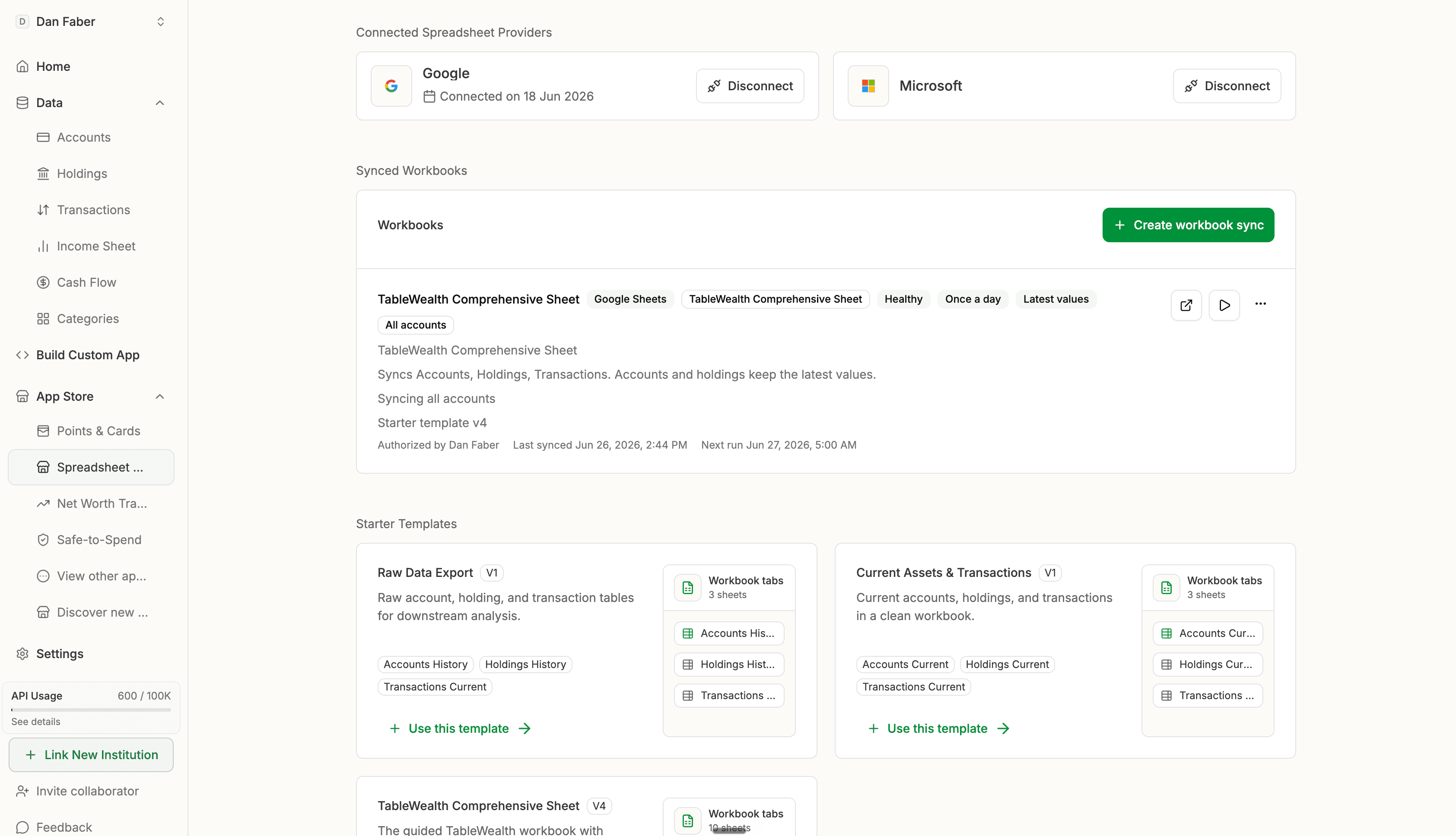Click the Holdings History tag

(x=525, y=664)
